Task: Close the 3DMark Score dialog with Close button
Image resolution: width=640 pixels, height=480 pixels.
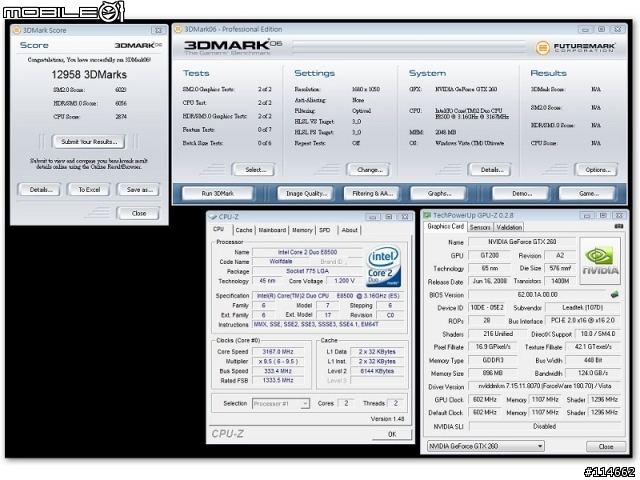Action: coord(138,213)
